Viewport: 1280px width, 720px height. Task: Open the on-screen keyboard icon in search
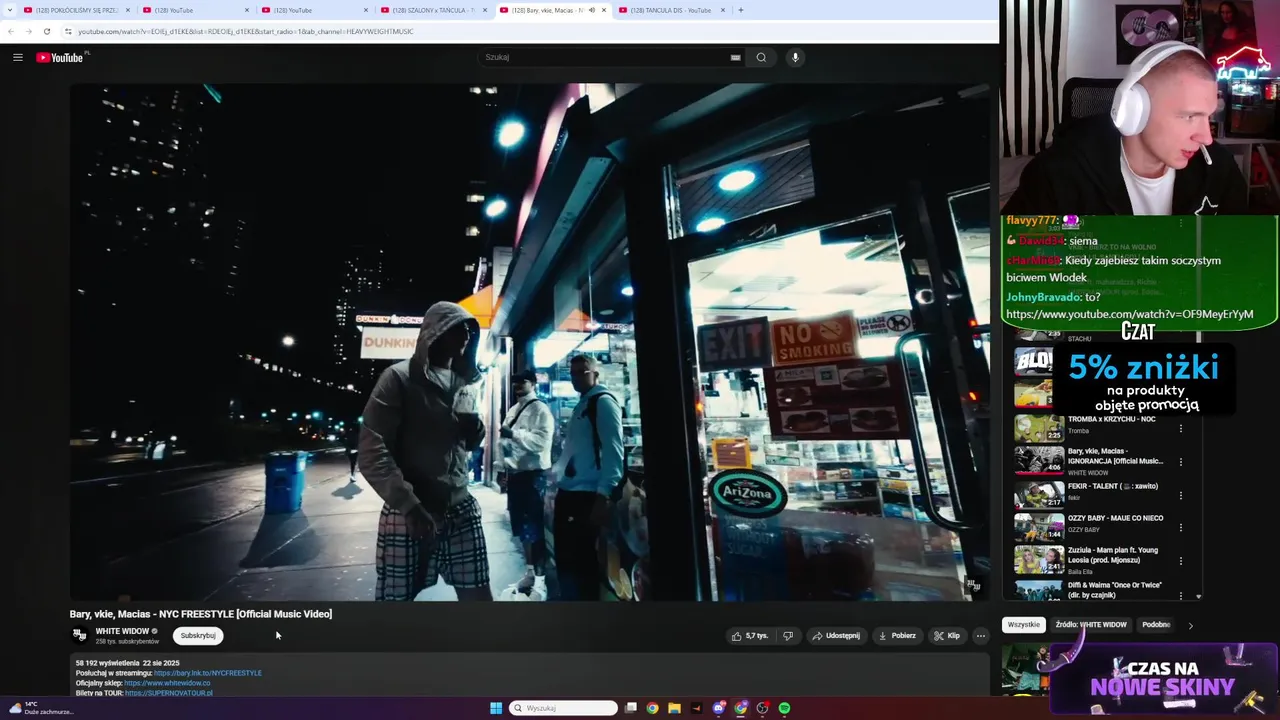(x=735, y=57)
